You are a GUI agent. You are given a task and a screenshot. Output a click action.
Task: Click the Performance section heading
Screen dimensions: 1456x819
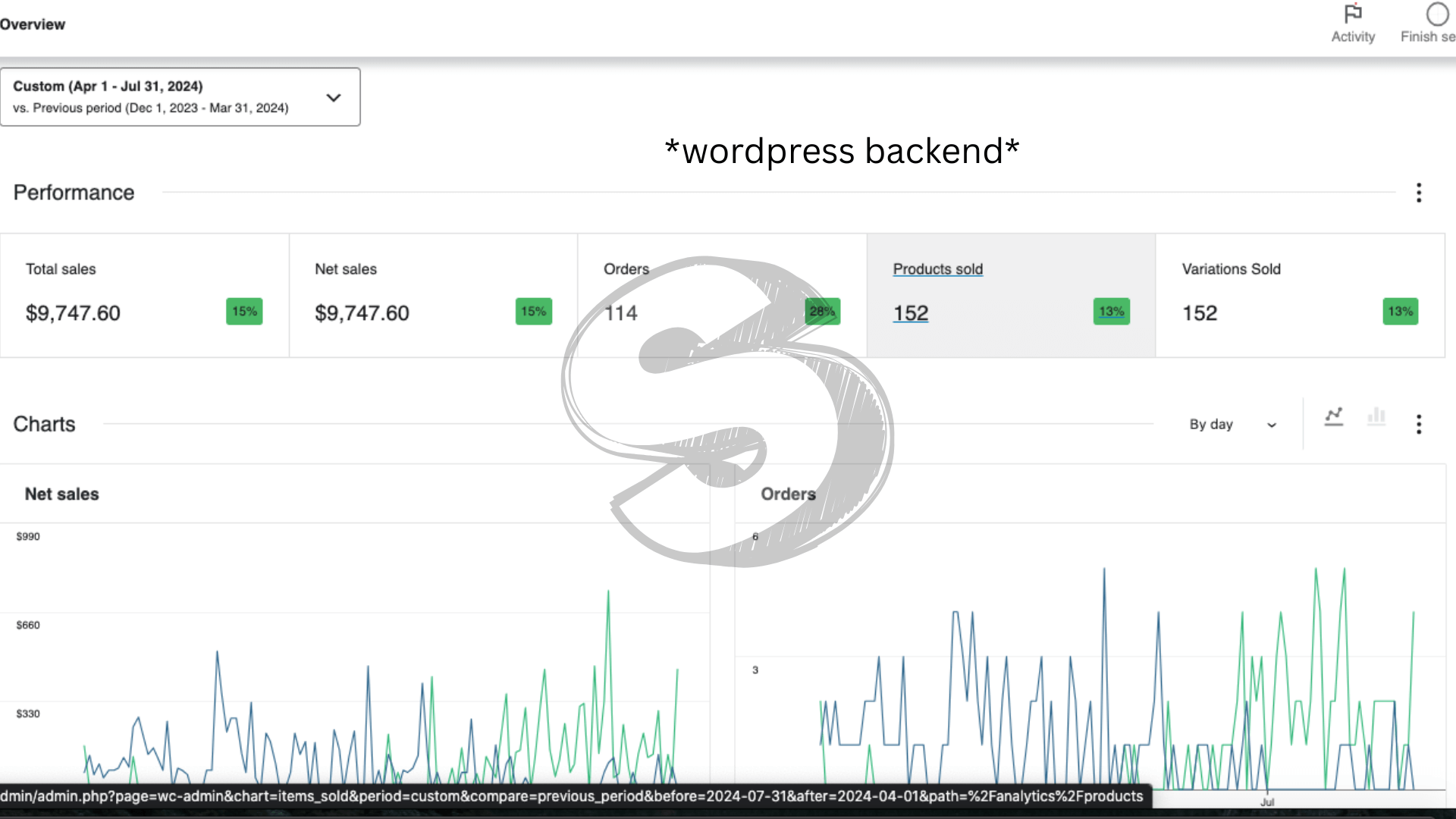pyautogui.click(x=74, y=193)
